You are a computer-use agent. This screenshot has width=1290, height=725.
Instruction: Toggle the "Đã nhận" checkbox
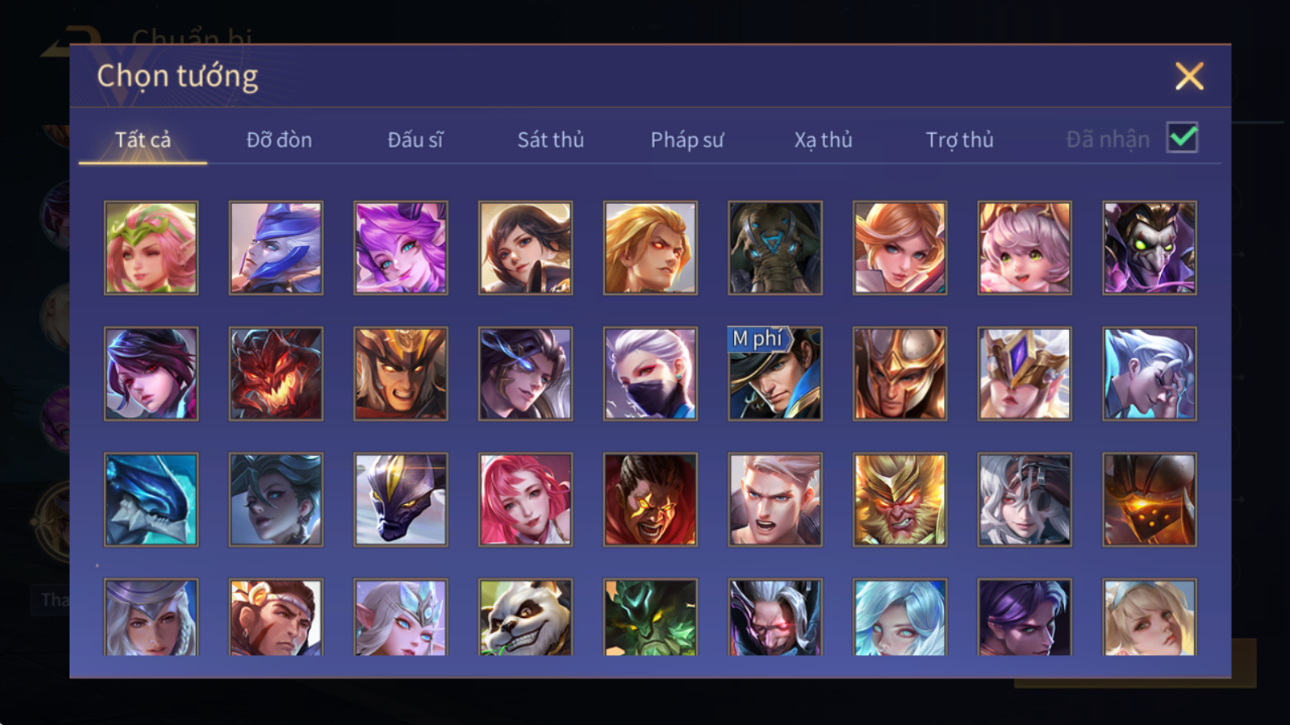(x=1182, y=139)
